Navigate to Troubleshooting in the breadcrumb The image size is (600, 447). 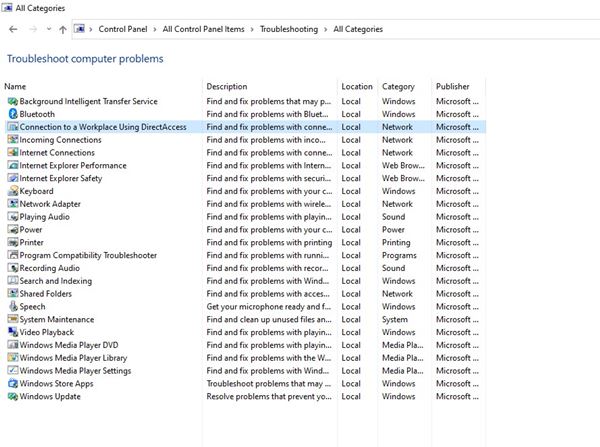pos(289,30)
